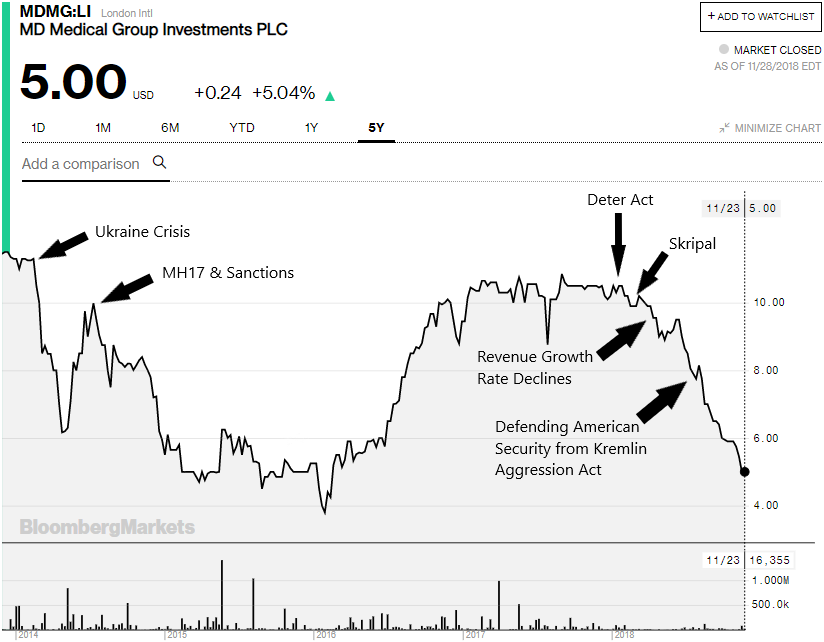
Task: Click the minimize chart arrows icon
Action: point(724,128)
